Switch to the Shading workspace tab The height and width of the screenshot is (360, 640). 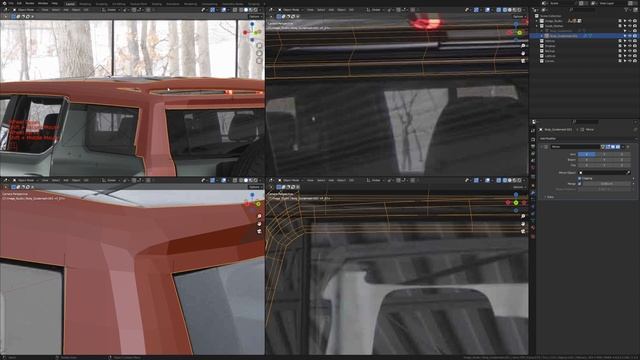156,4
